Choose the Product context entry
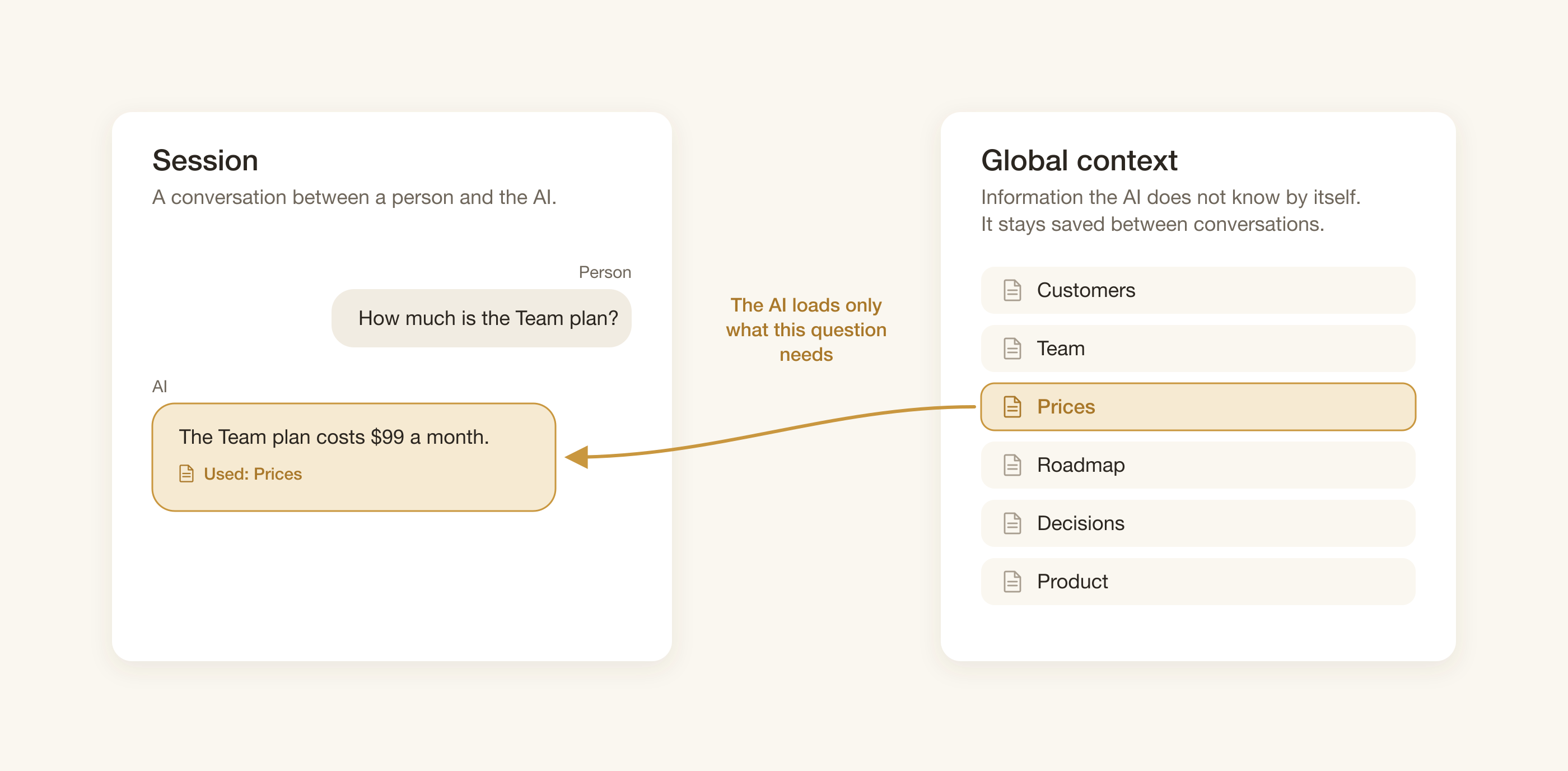Screen dimensions: 1568x771 pos(1197,582)
